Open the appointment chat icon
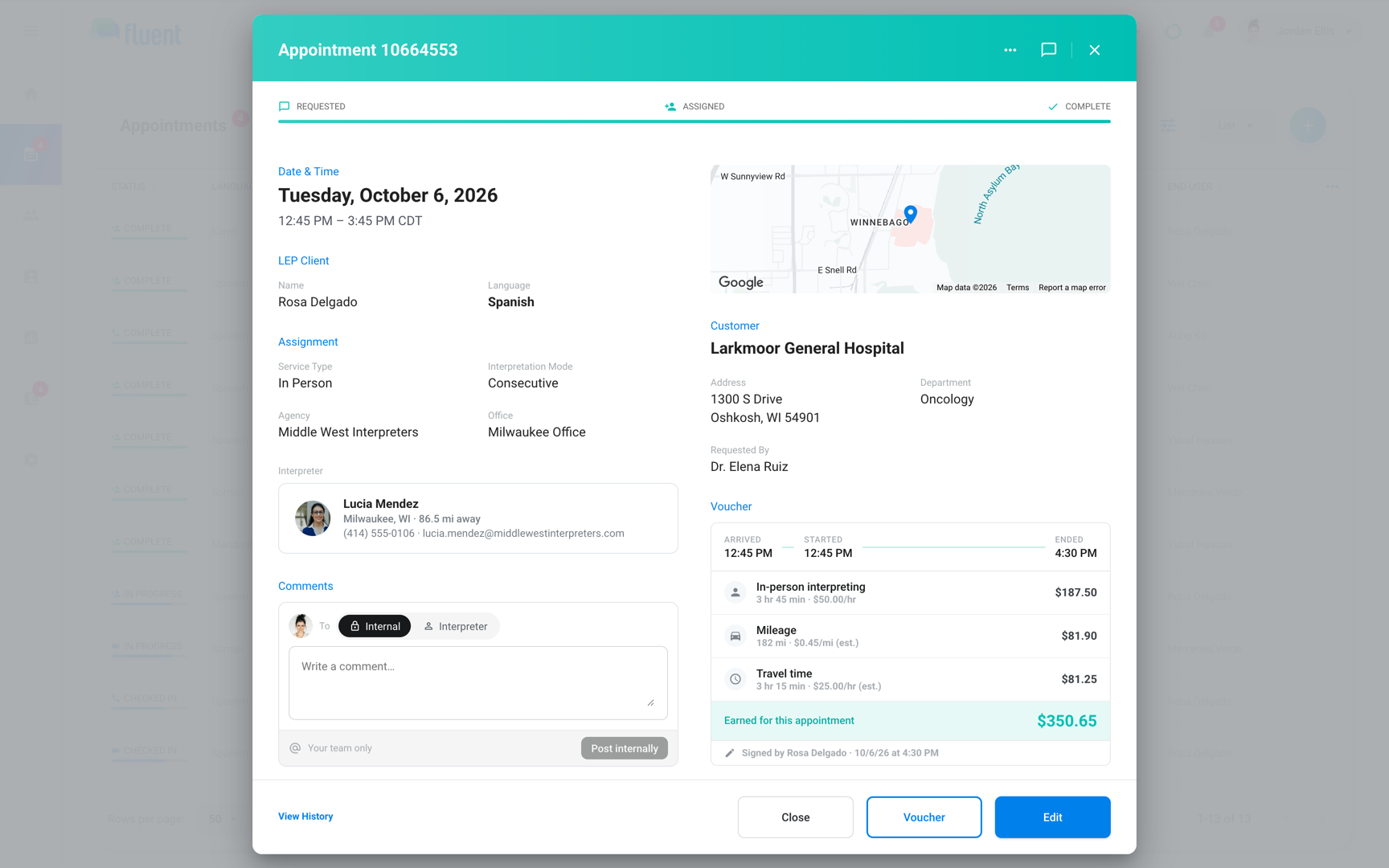Image resolution: width=1389 pixels, height=868 pixels. tap(1048, 50)
